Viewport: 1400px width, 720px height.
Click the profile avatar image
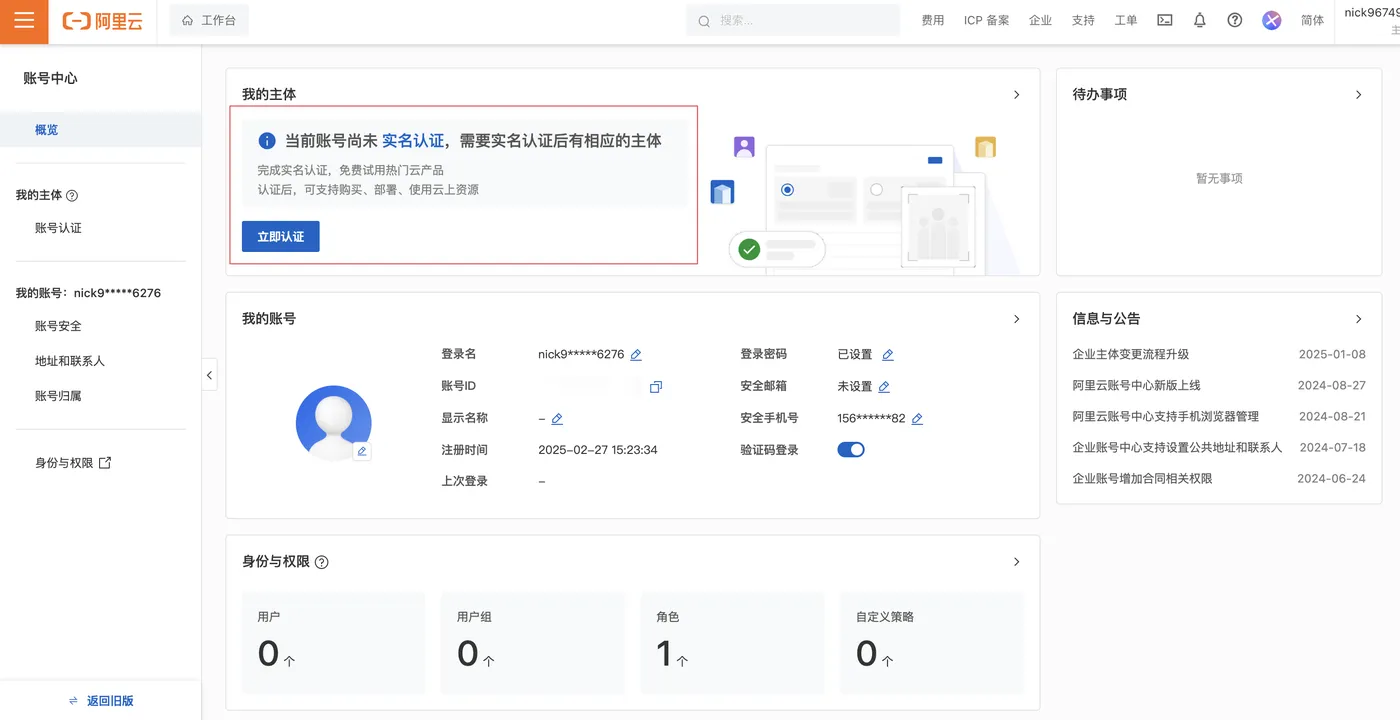pos(334,423)
